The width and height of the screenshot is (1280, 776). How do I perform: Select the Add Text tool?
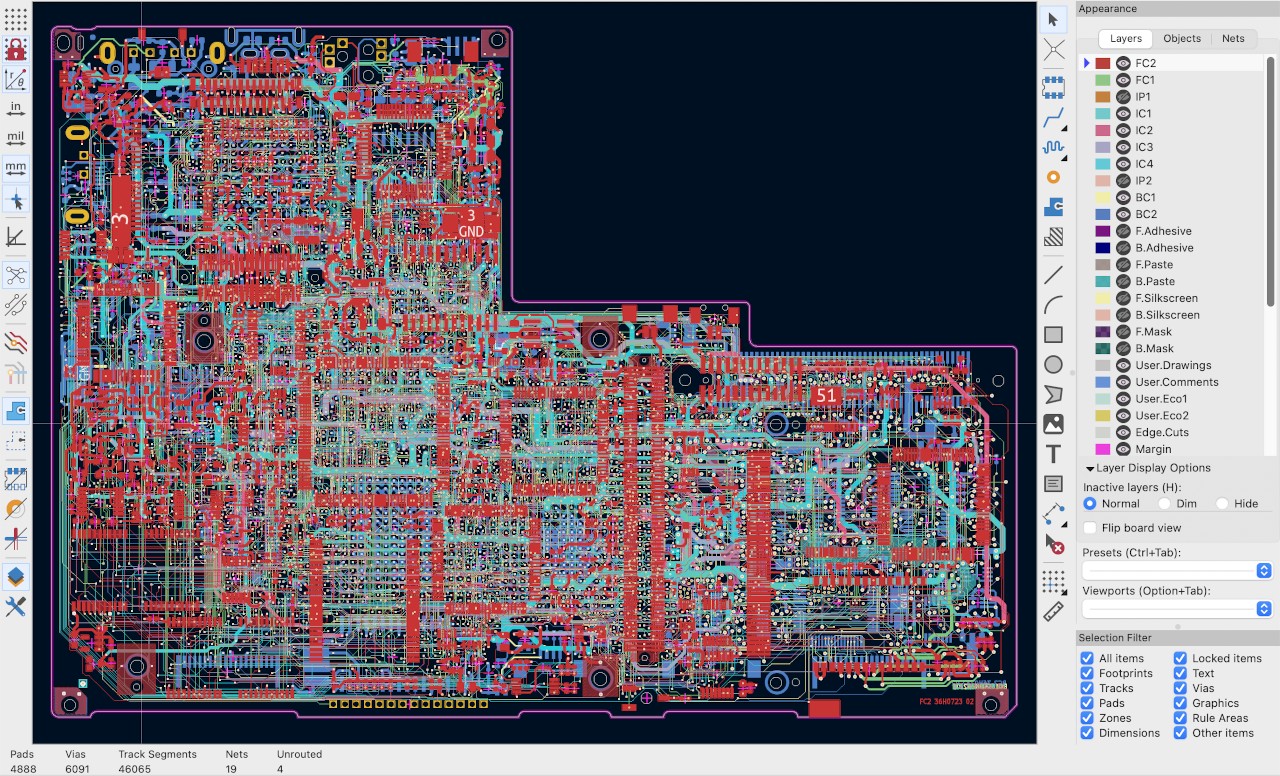1053,454
